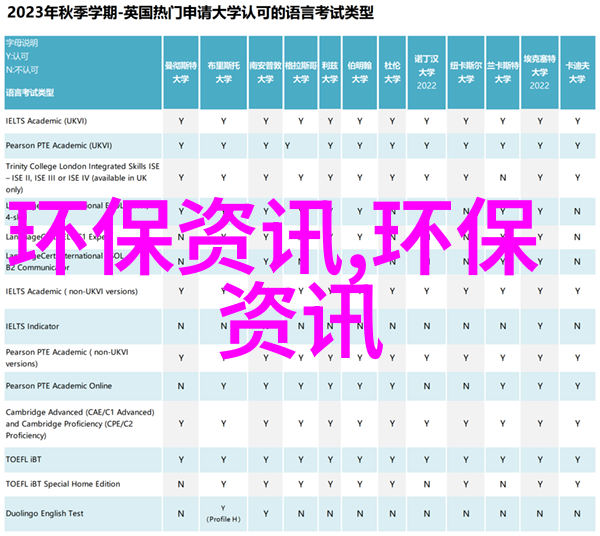This screenshot has height=536, width=600.
Task: Click the 兰卡斯特大学 column header
Action: [x=502, y=72]
